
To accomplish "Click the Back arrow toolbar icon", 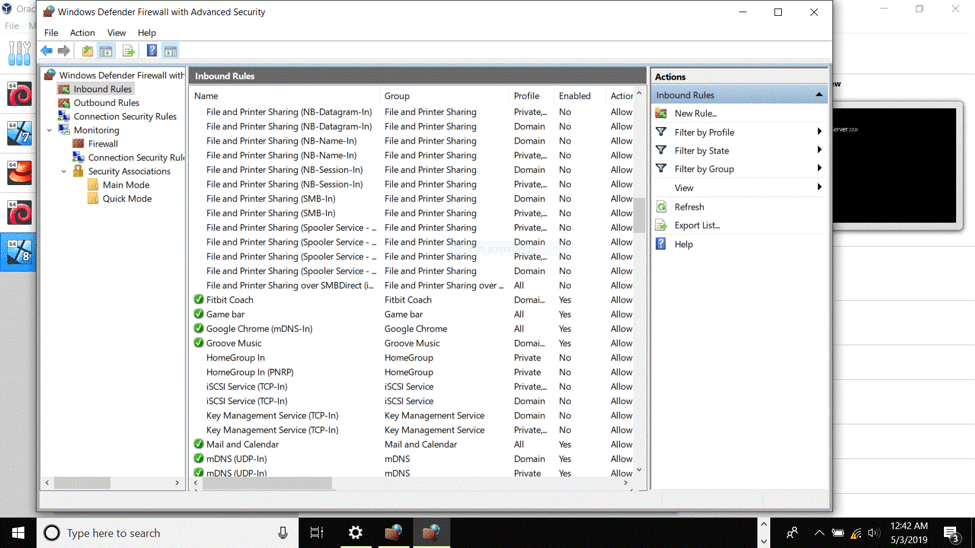I will pyautogui.click(x=47, y=51).
